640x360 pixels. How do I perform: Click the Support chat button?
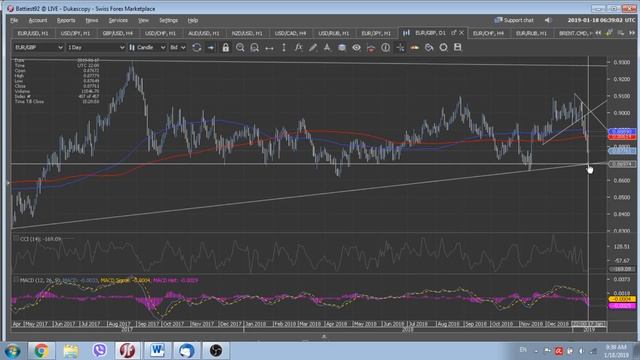coord(514,20)
